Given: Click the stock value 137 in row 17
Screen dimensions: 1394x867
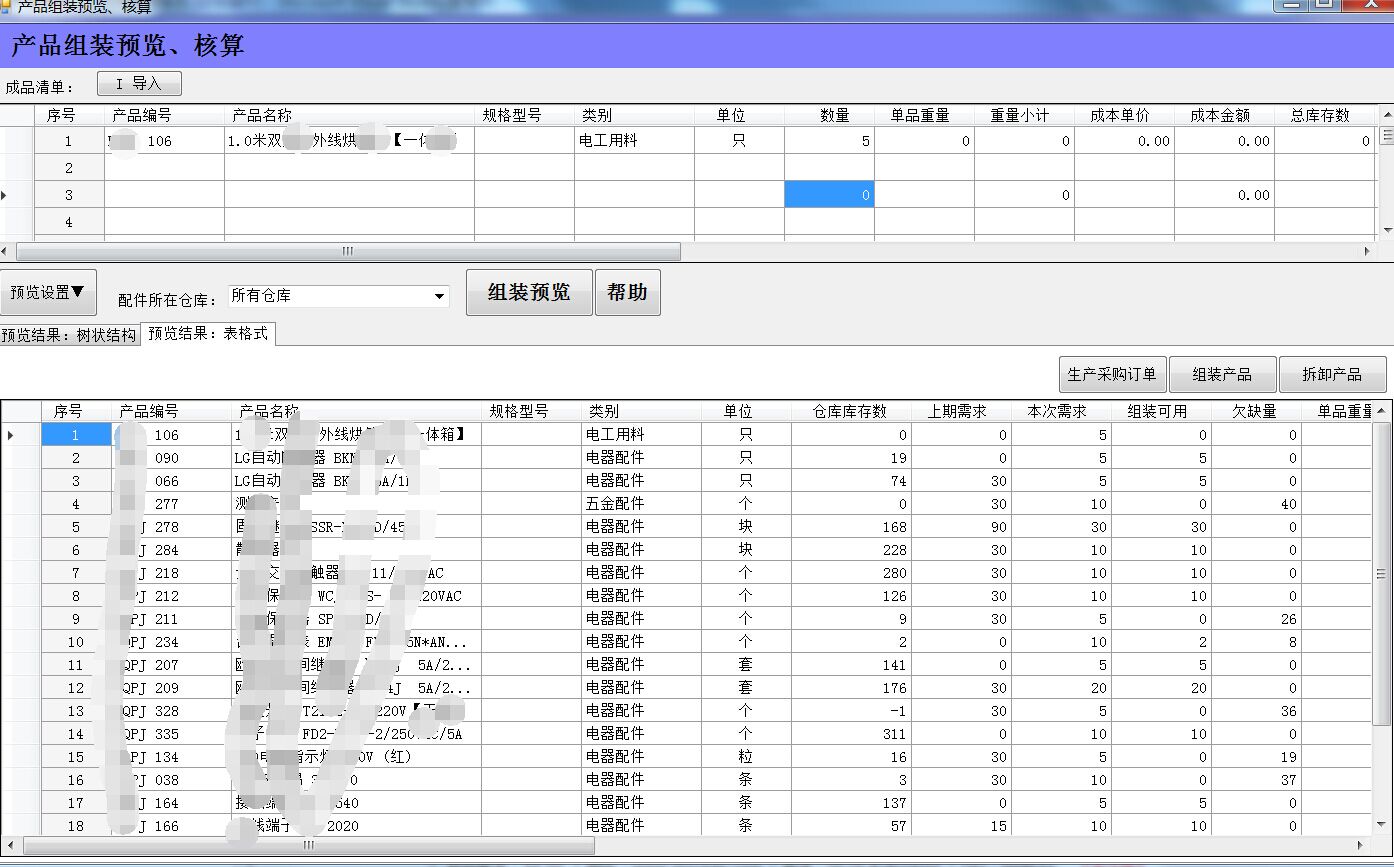Looking at the screenshot, I should pyautogui.click(x=851, y=803).
